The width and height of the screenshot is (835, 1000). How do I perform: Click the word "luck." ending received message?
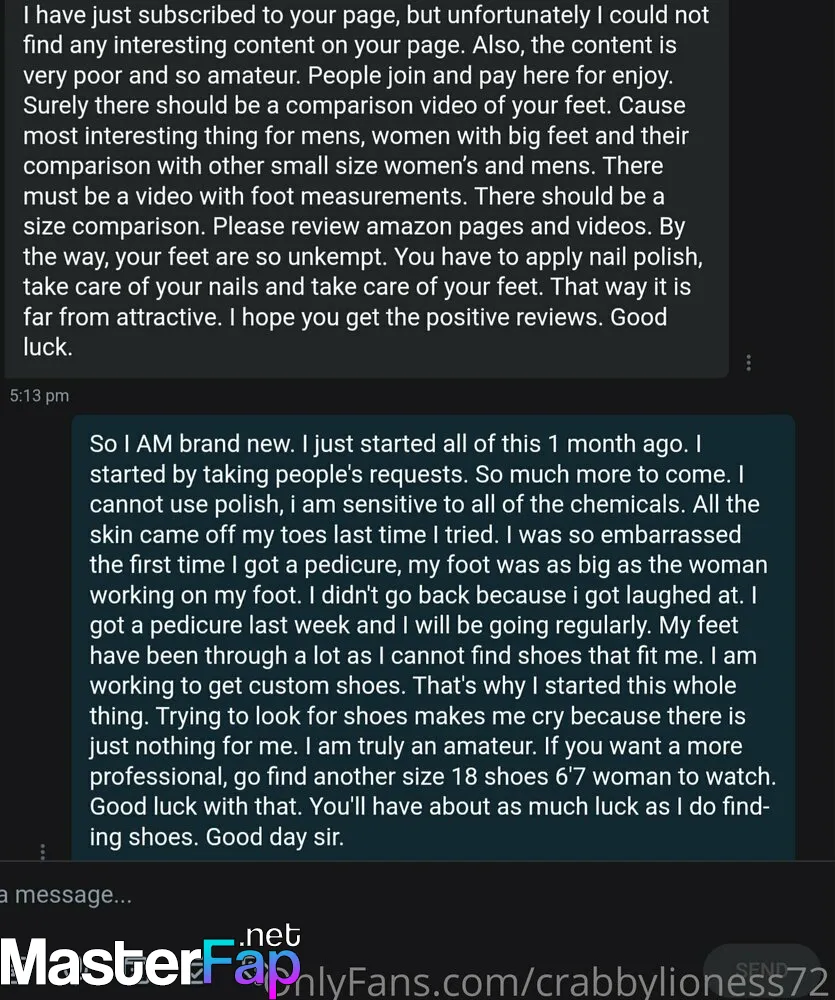tap(48, 348)
